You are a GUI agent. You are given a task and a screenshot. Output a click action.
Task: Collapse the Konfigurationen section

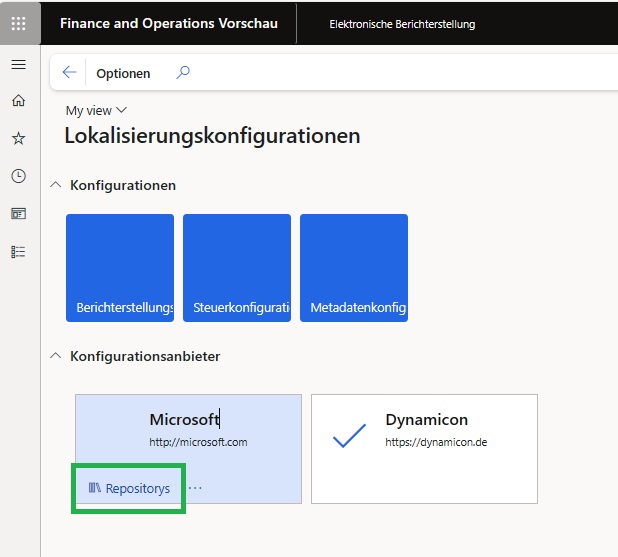(54, 185)
